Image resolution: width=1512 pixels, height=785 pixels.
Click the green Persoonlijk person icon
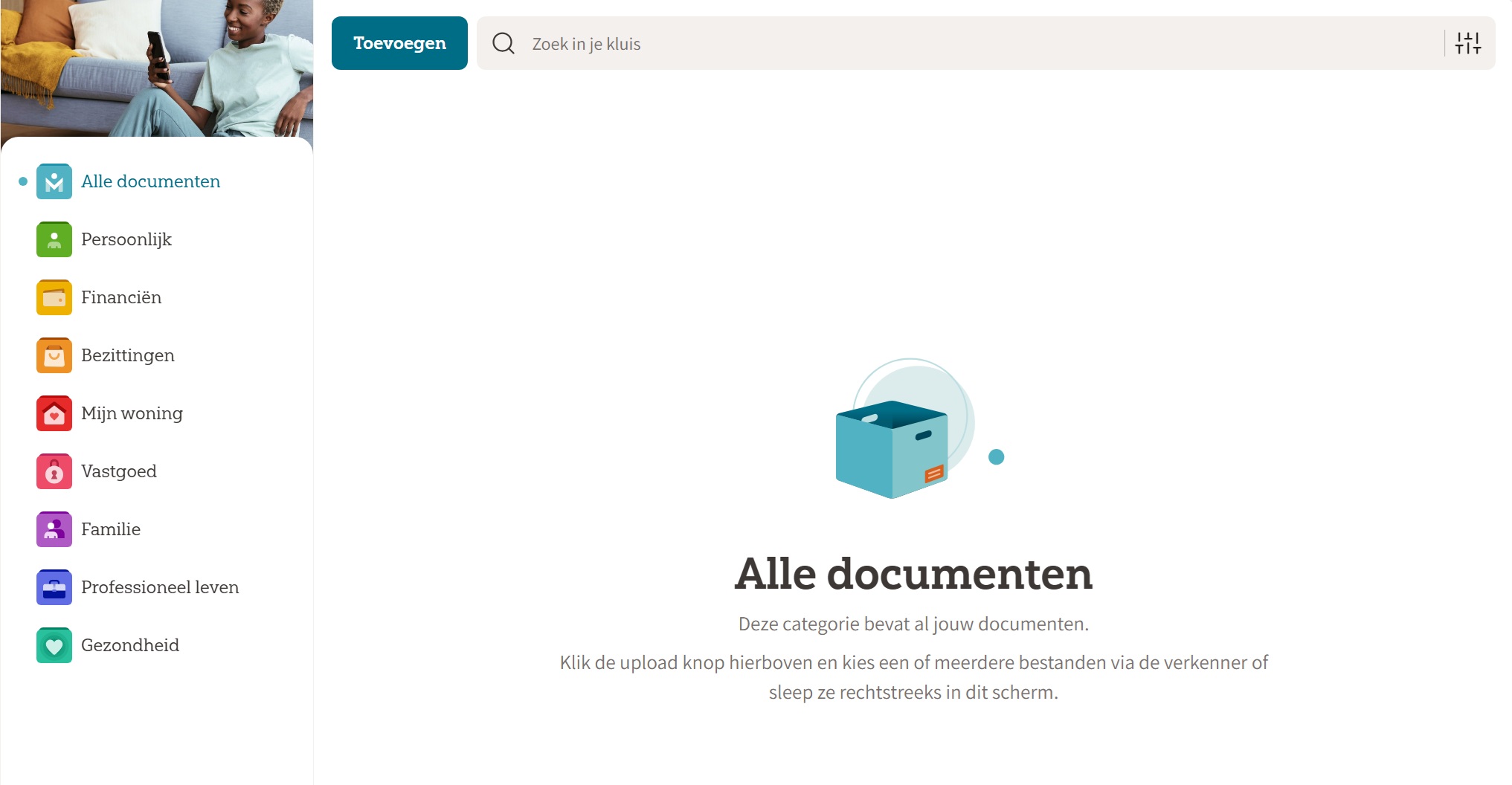[54, 239]
